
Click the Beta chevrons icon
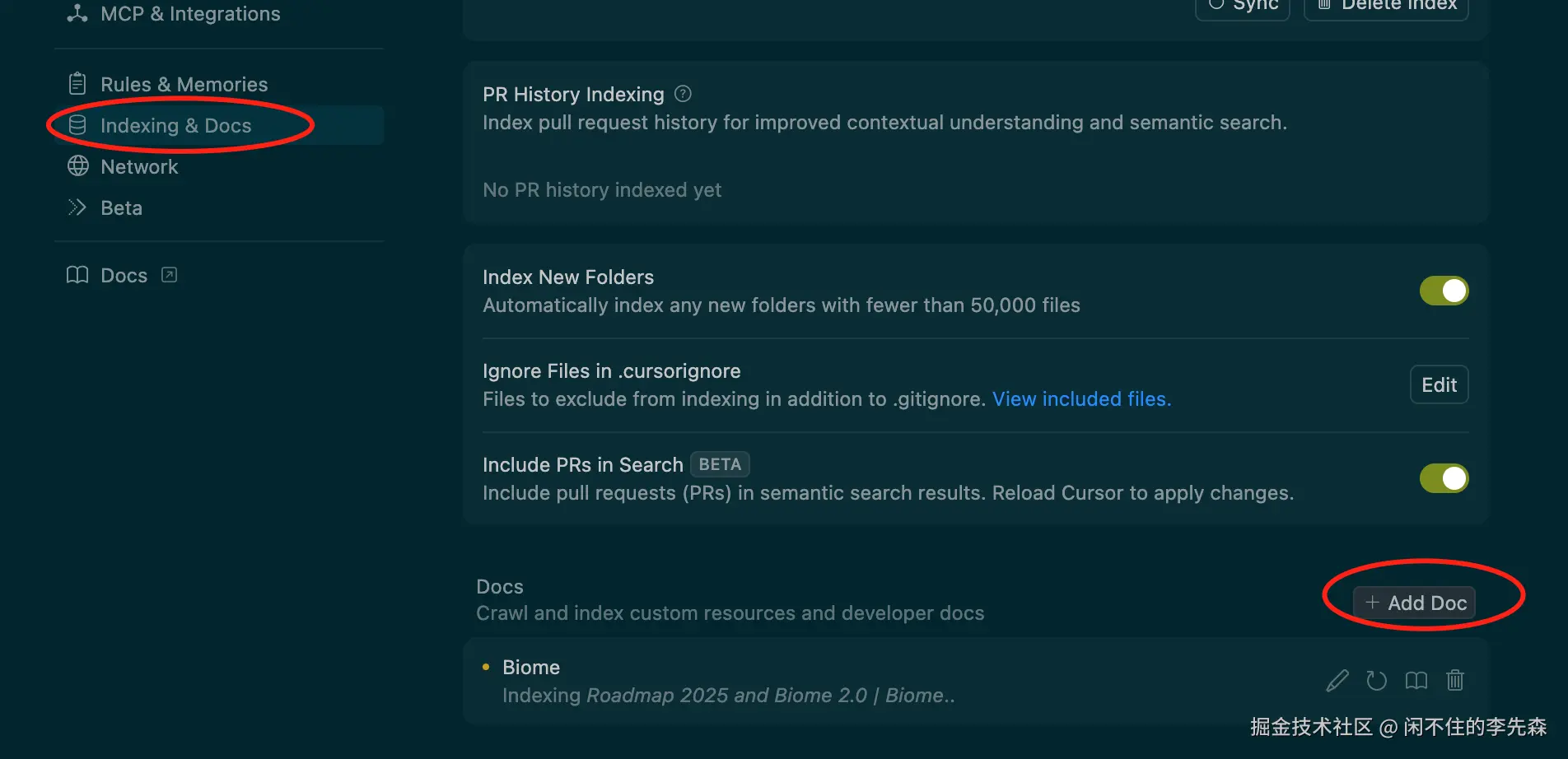click(x=77, y=207)
